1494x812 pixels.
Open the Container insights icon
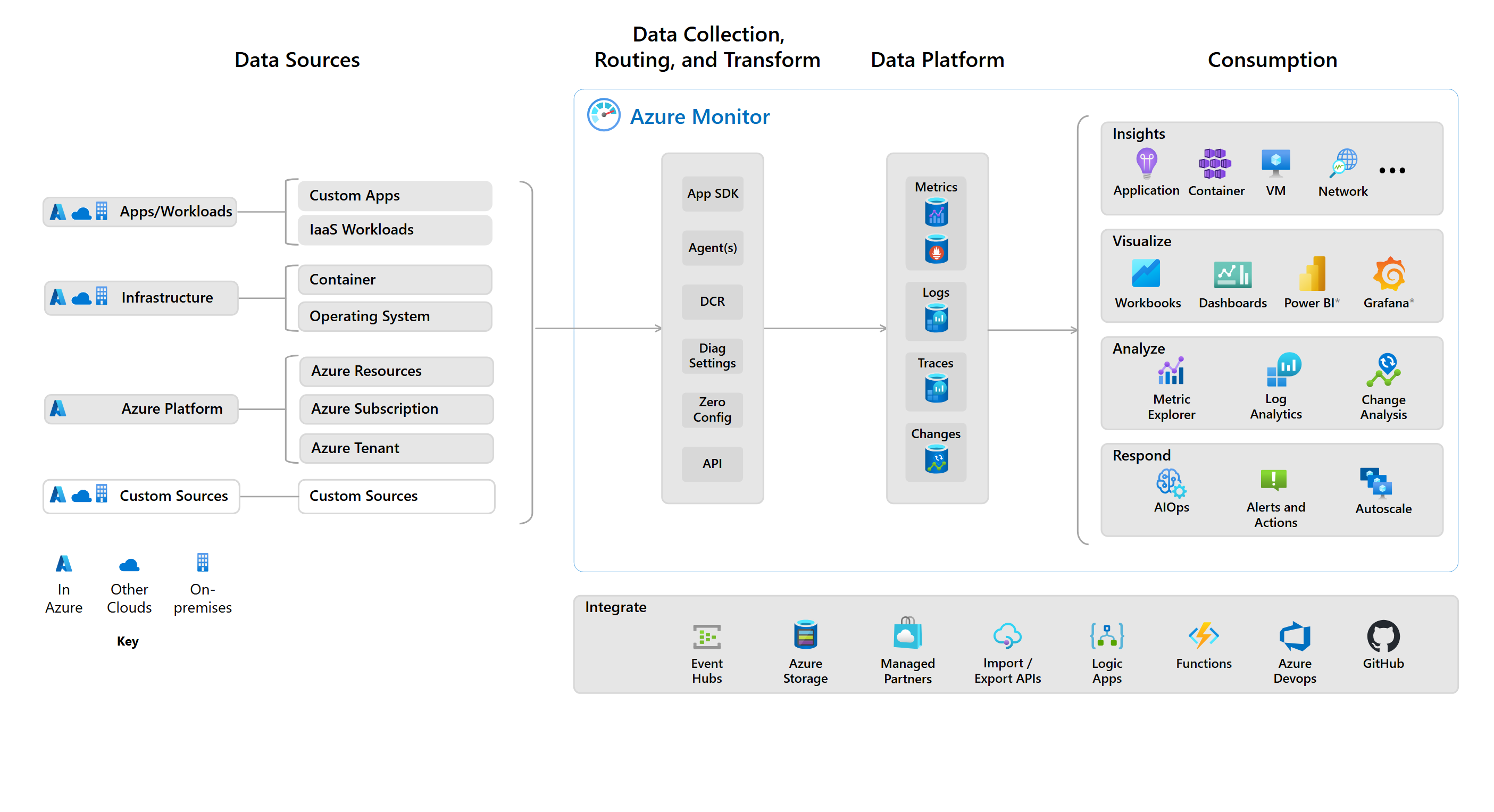1215,163
